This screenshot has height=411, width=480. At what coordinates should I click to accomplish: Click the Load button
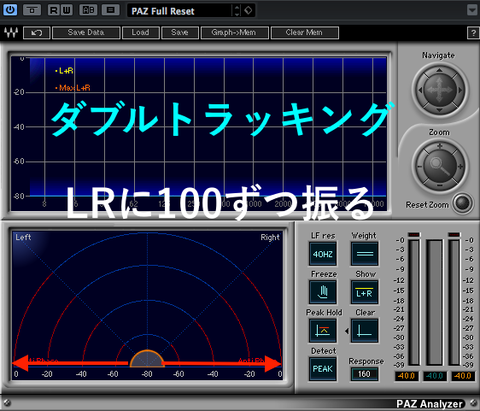140,33
